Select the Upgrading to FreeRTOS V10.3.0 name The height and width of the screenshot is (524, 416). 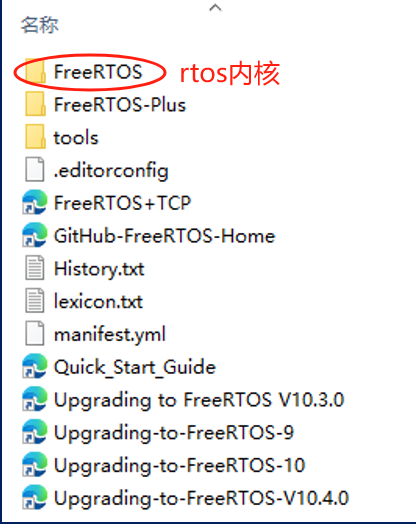(x=199, y=400)
